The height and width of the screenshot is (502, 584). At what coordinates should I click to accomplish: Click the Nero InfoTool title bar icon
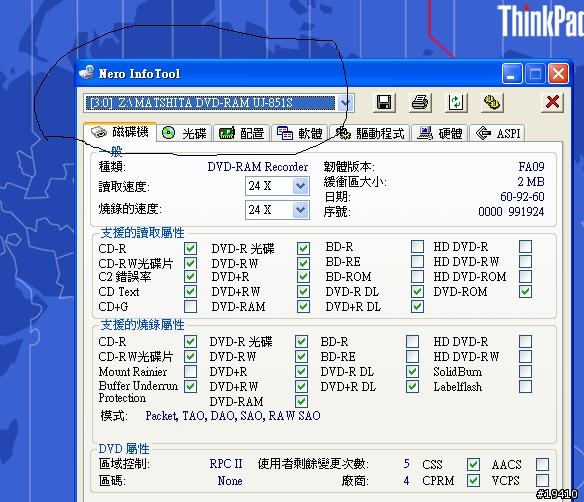(87, 72)
